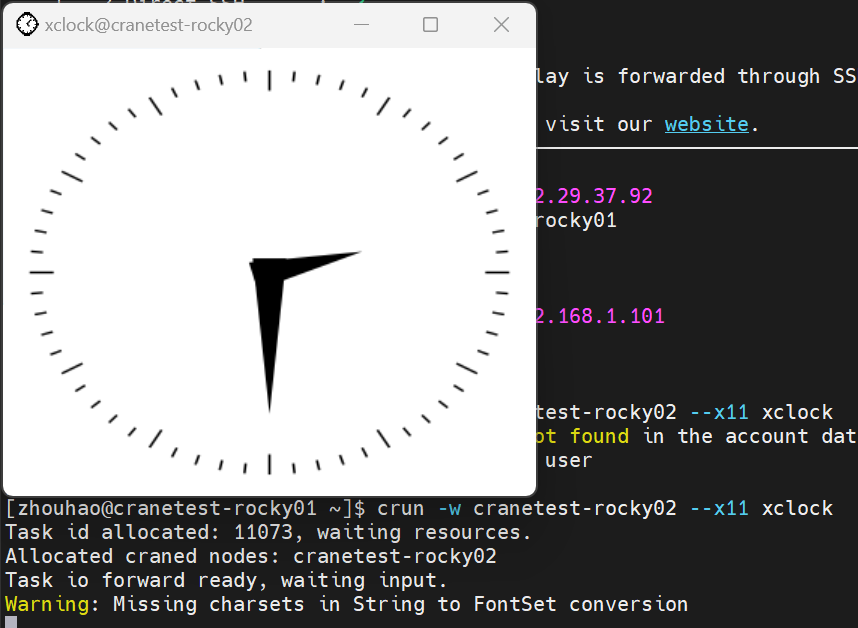This screenshot has width=858, height=628.
Task: Click the 6 o'clock tick mark
Action: pyautogui.click(x=269, y=463)
